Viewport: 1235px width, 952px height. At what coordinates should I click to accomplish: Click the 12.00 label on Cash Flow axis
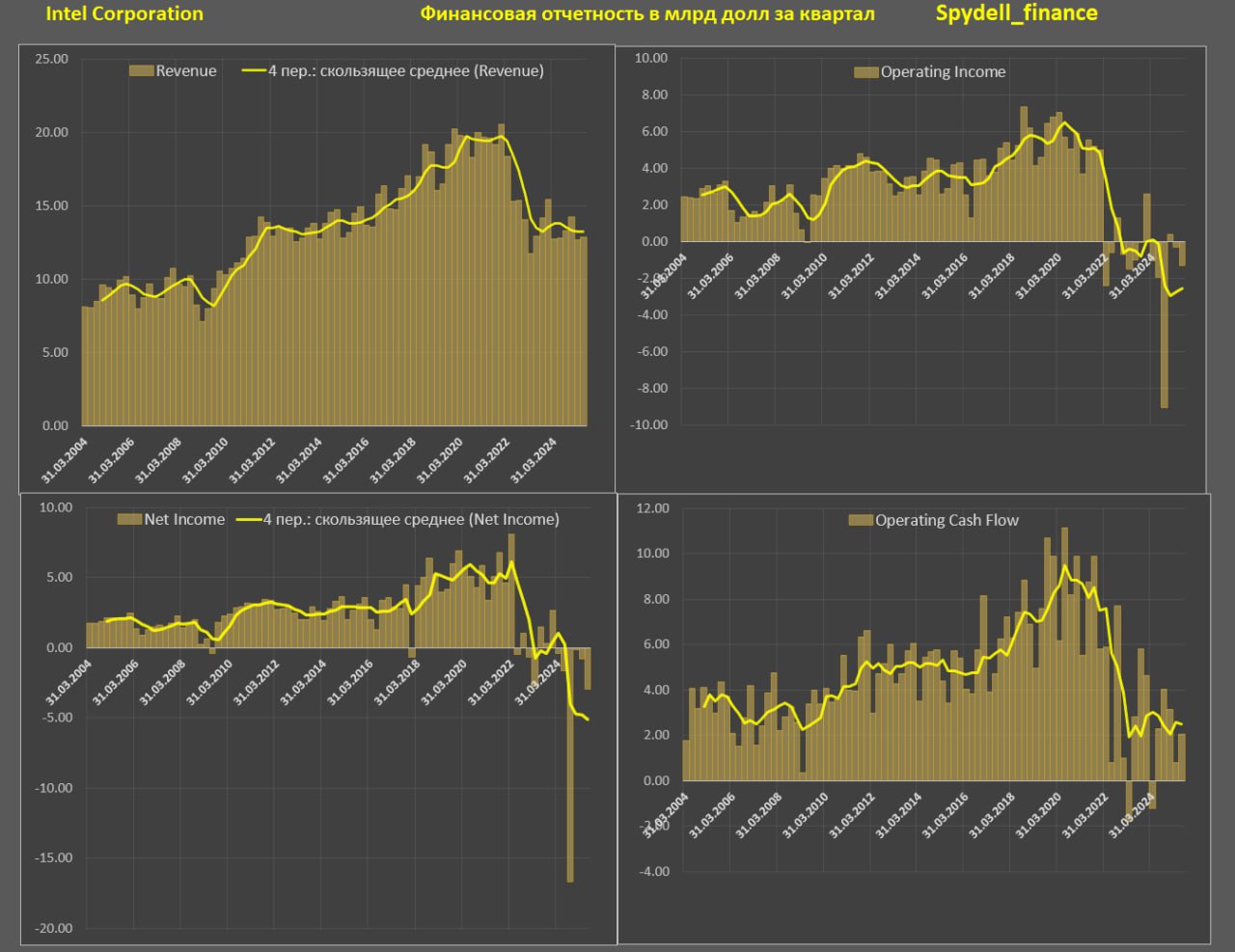pyautogui.click(x=653, y=508)
